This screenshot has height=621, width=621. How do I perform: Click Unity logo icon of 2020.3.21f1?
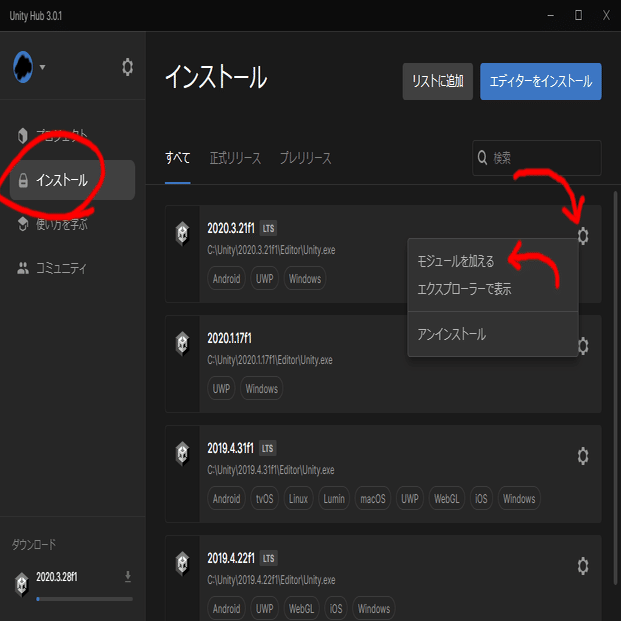[x=183, y=233]
